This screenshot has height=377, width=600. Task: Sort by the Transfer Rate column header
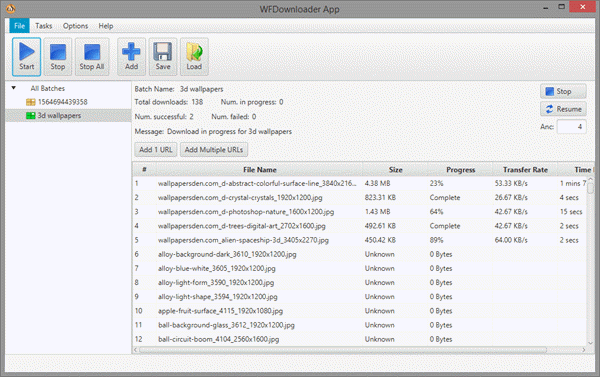coord(525,170)
